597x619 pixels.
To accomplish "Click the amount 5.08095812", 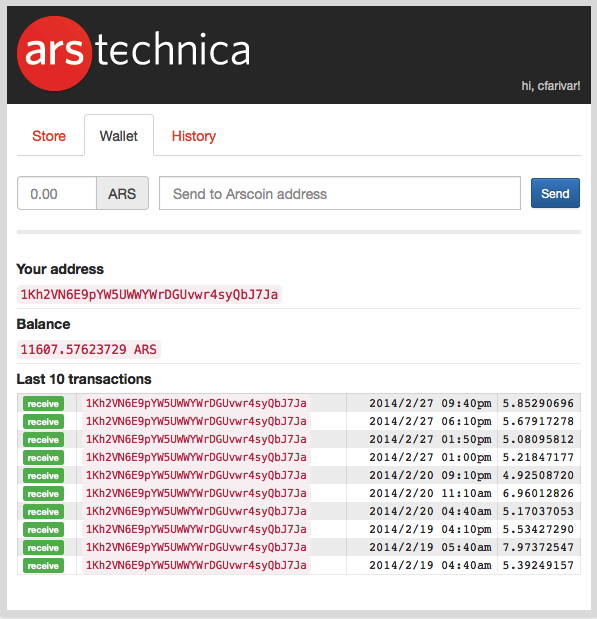I will pyautogui.click(x=538, y=439).
